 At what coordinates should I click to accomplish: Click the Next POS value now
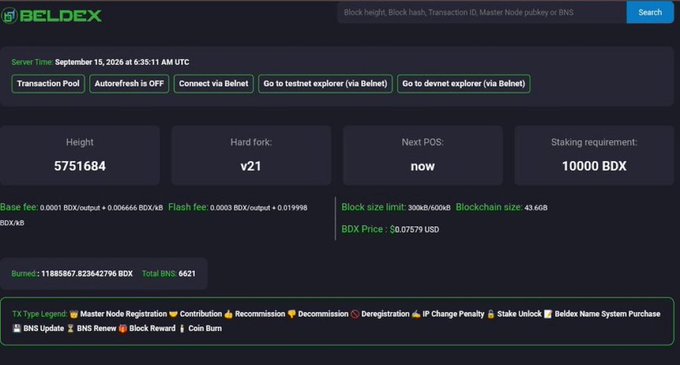click(422, 166)
